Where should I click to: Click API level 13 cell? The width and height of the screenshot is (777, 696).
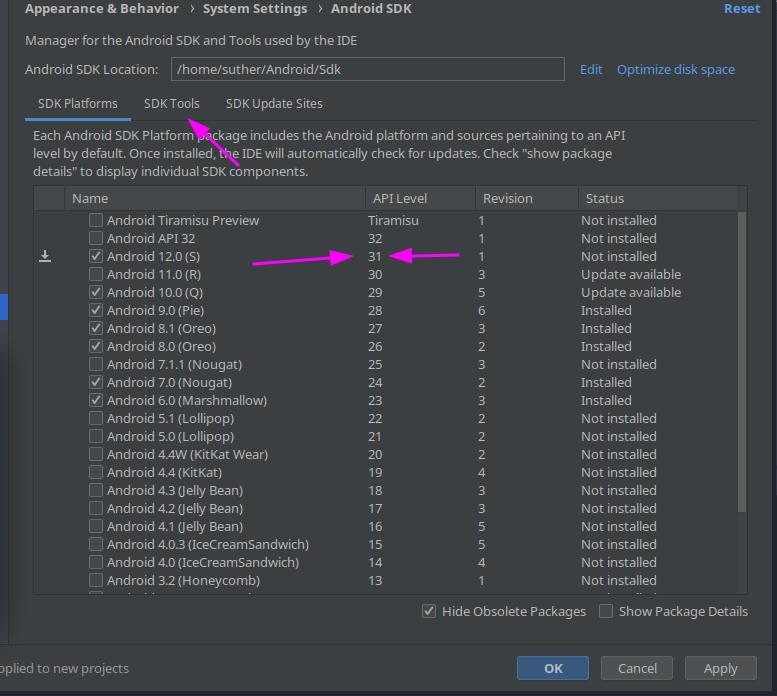[x=375, y=580]
